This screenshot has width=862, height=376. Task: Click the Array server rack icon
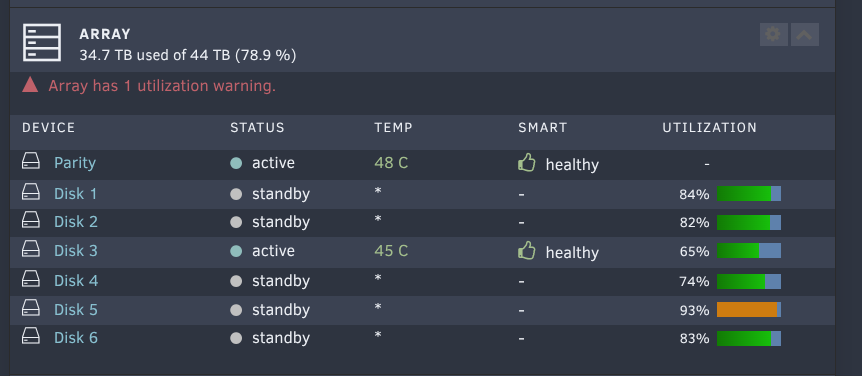[42, 43]
